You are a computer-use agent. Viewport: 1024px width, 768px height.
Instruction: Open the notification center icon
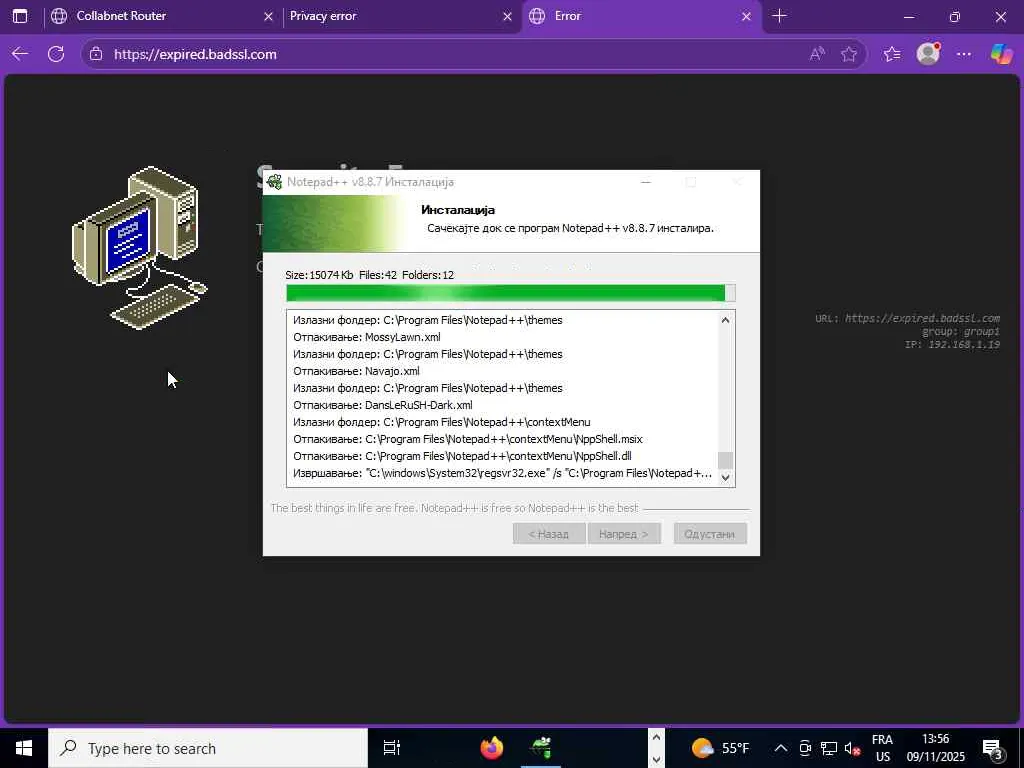[992, 748]
